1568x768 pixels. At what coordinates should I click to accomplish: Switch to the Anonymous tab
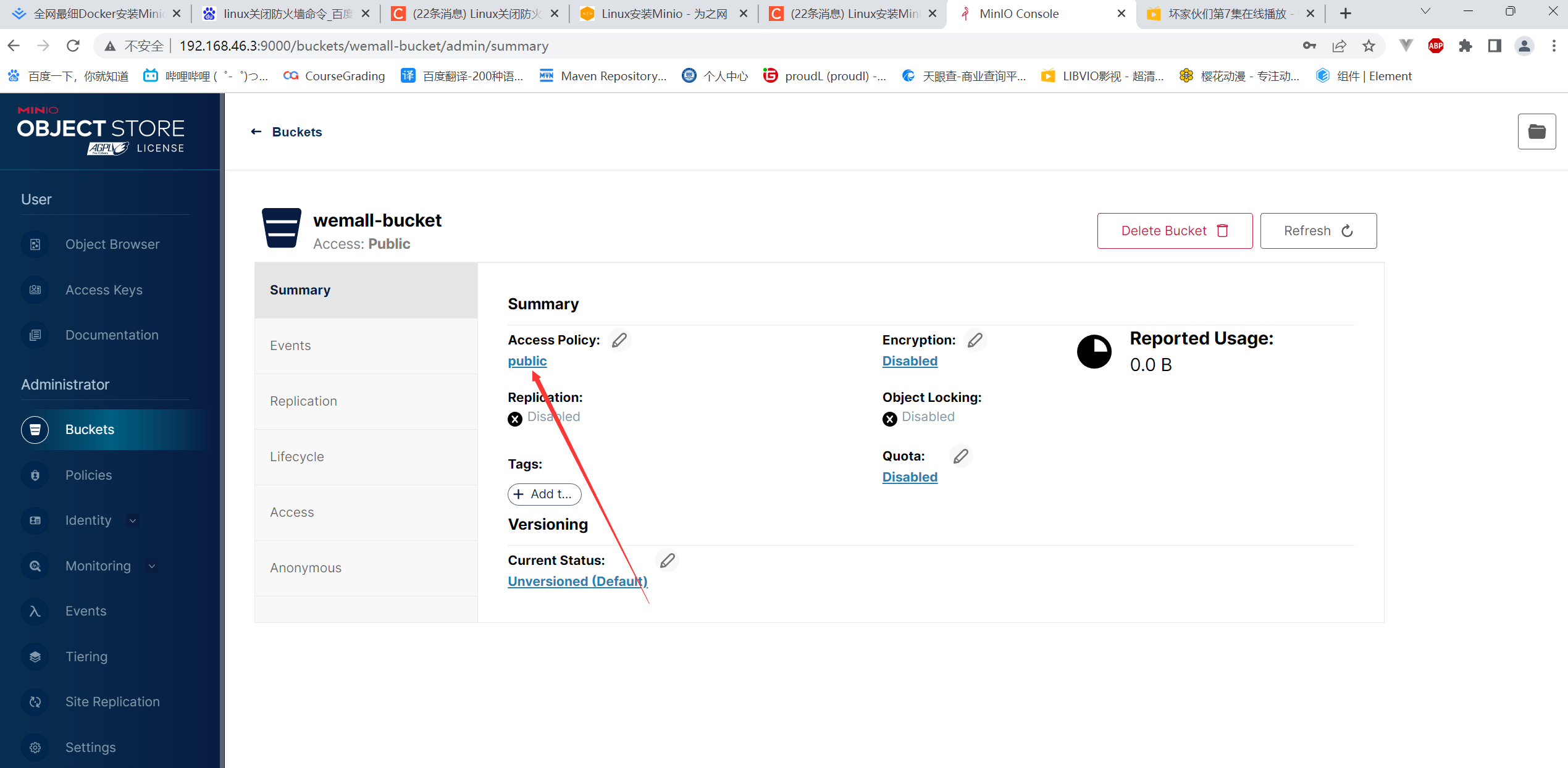[305, 568]
